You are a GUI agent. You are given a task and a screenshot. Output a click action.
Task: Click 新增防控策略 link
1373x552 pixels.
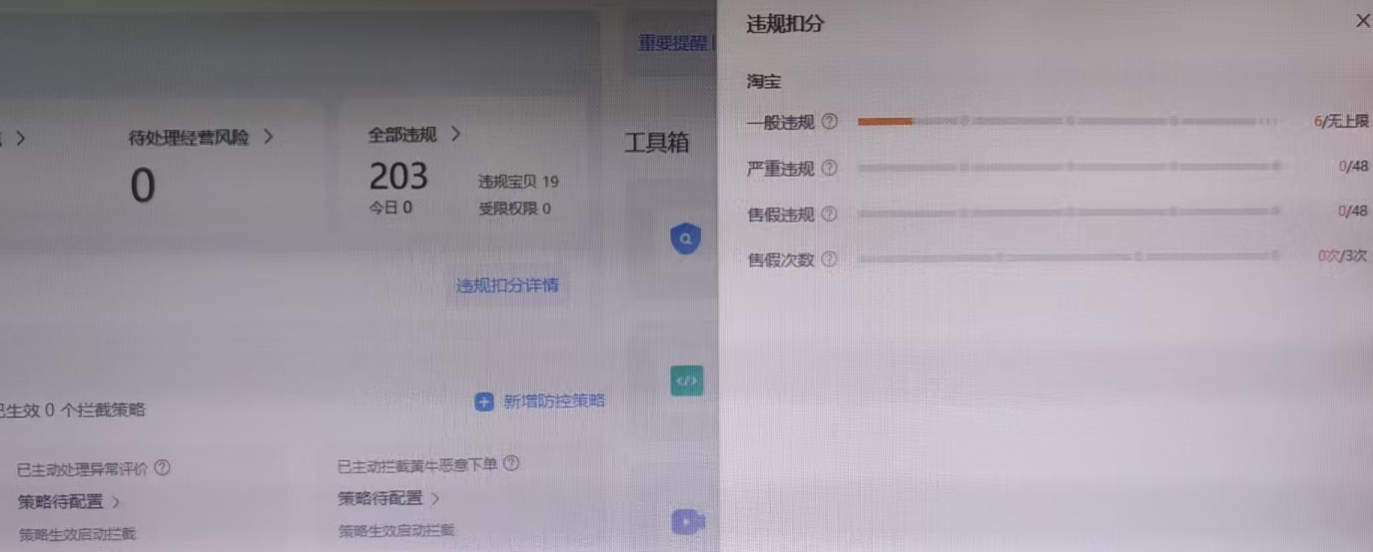(554, 401)
